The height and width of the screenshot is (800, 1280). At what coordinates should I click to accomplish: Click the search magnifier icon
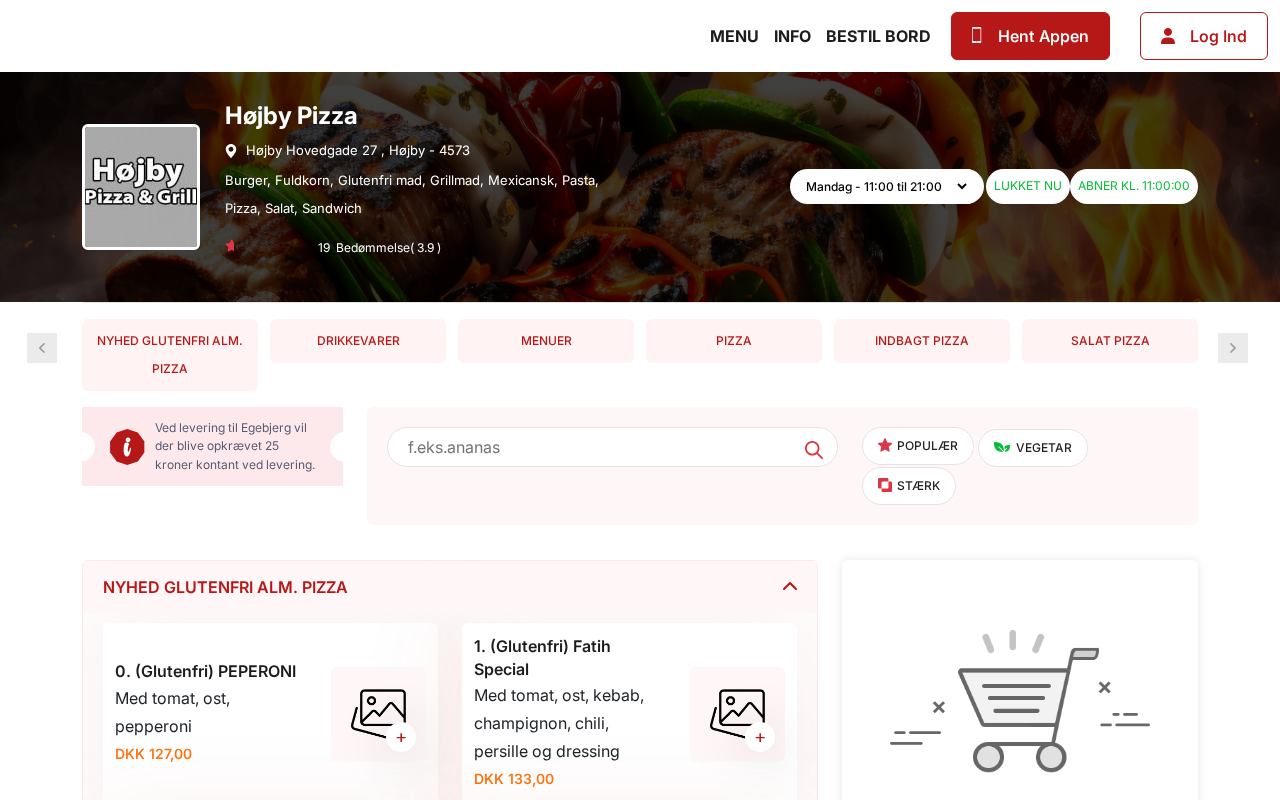click(x=814, y=450)
